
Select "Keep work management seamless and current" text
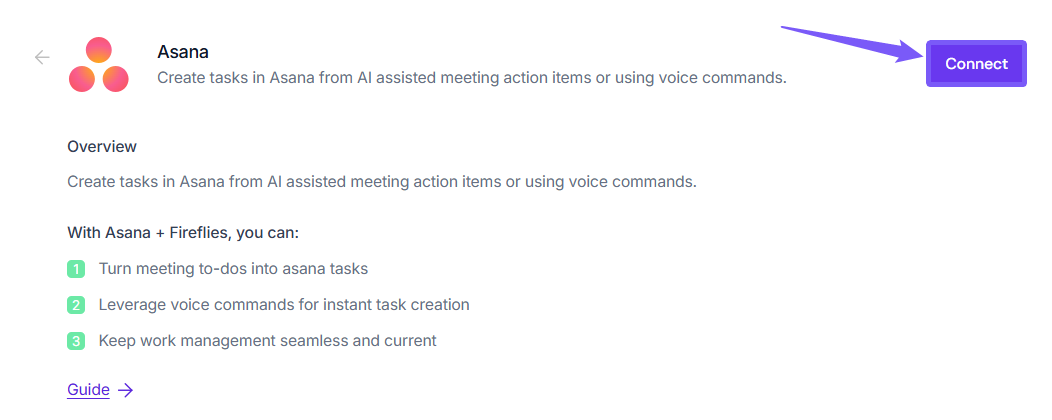click(x=267, y=341)
